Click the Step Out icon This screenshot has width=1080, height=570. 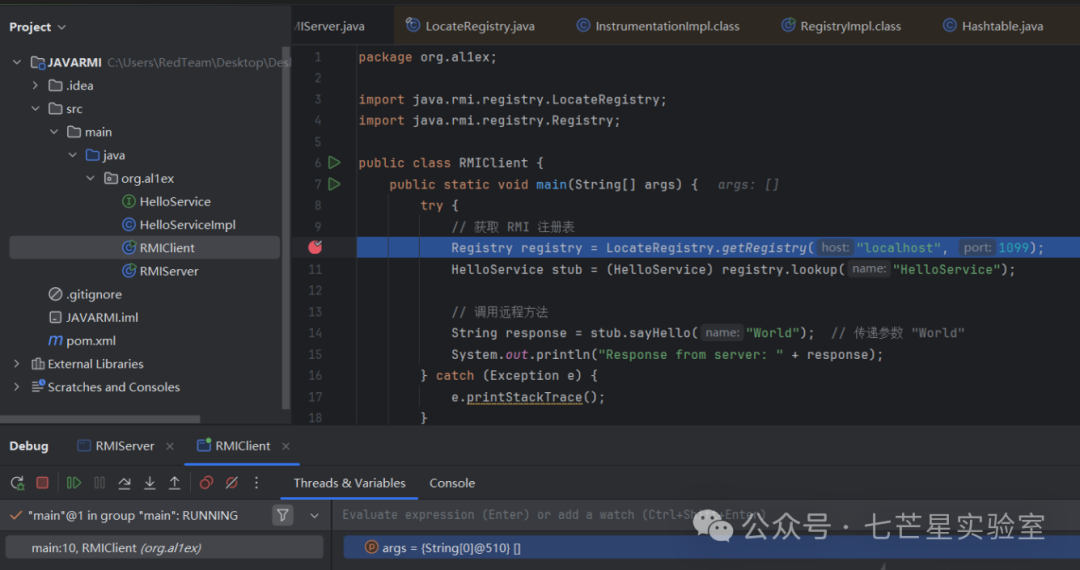coord(175,483)
